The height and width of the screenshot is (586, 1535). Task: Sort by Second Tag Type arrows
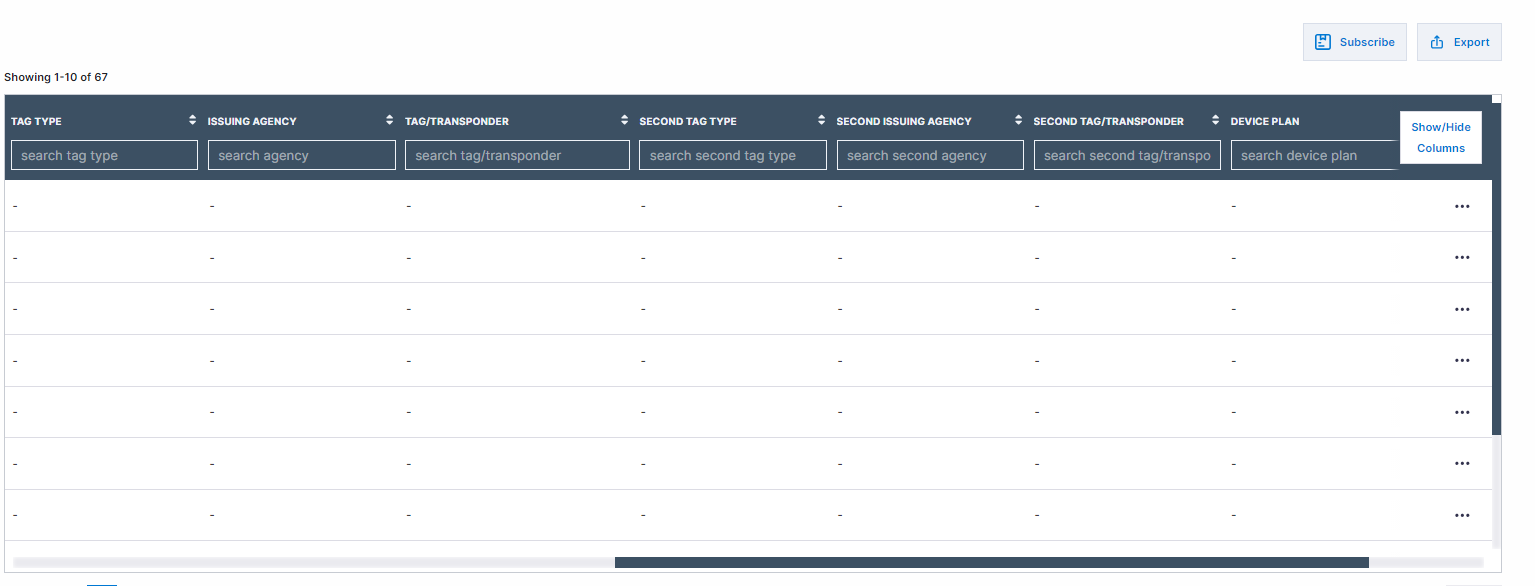821,121
